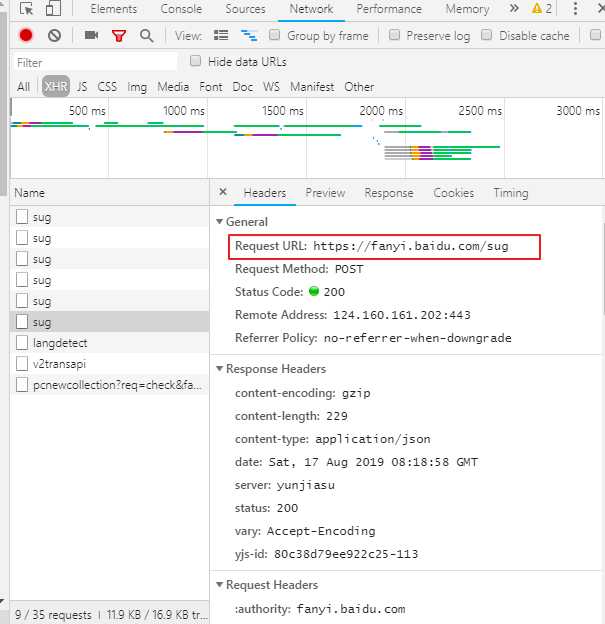
Task: Click the capture screenshots camera icon
Action: click(92, 35)
